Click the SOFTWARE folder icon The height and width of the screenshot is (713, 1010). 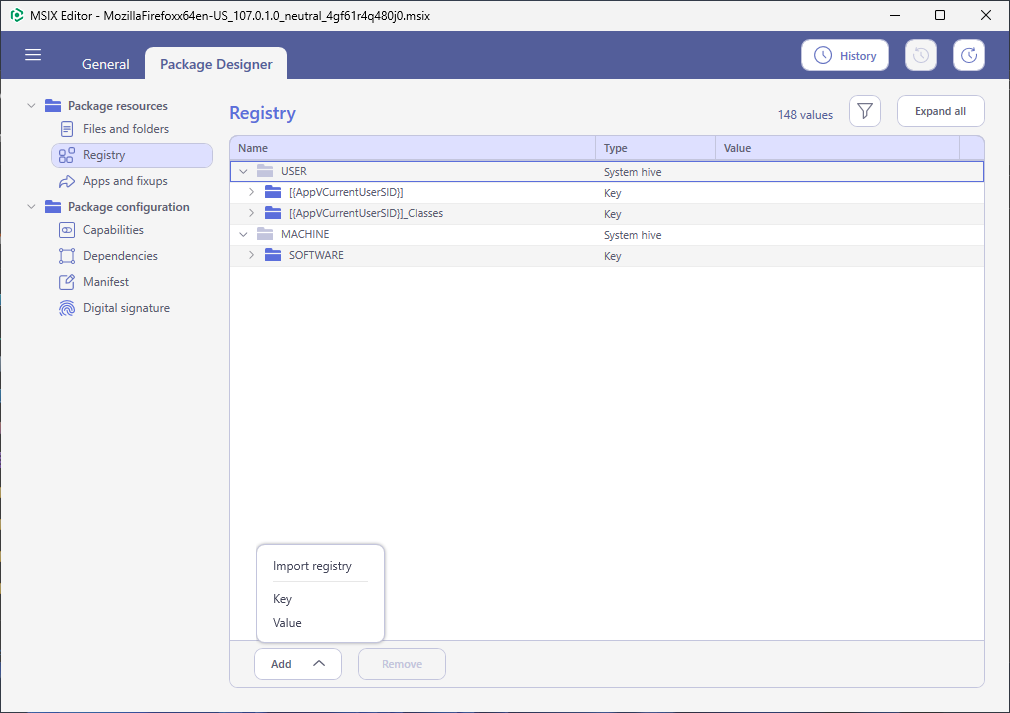pyautogui.click(x=273, y=255)
